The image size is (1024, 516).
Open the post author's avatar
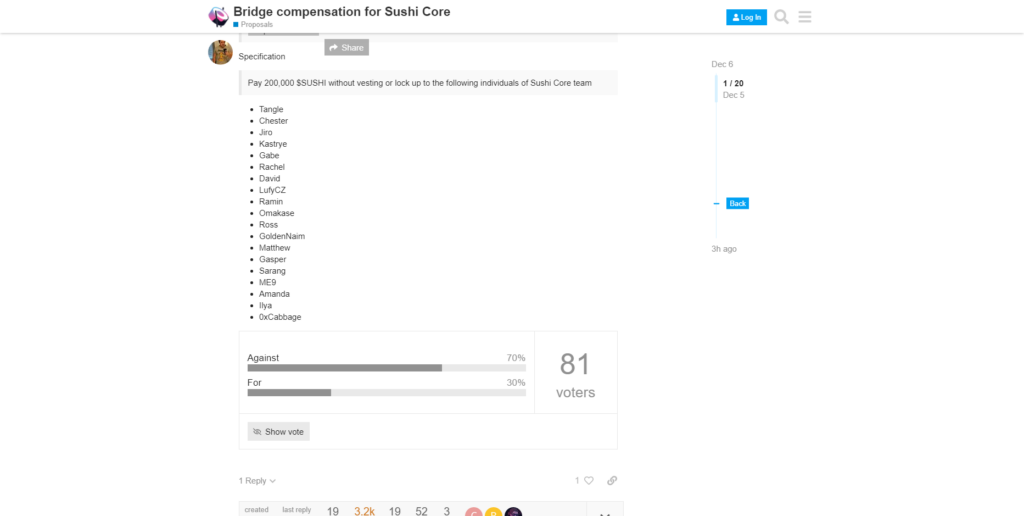(221, 52)
